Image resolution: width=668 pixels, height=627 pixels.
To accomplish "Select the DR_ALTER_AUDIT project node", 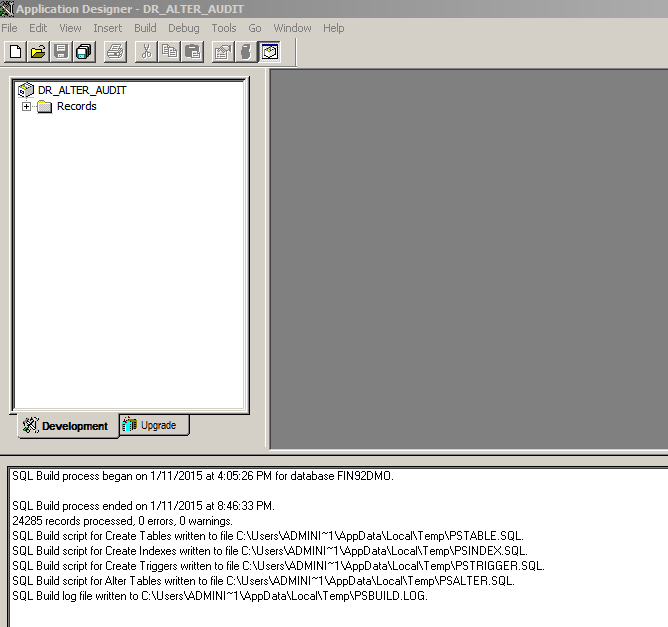I will tap(82, 90).
